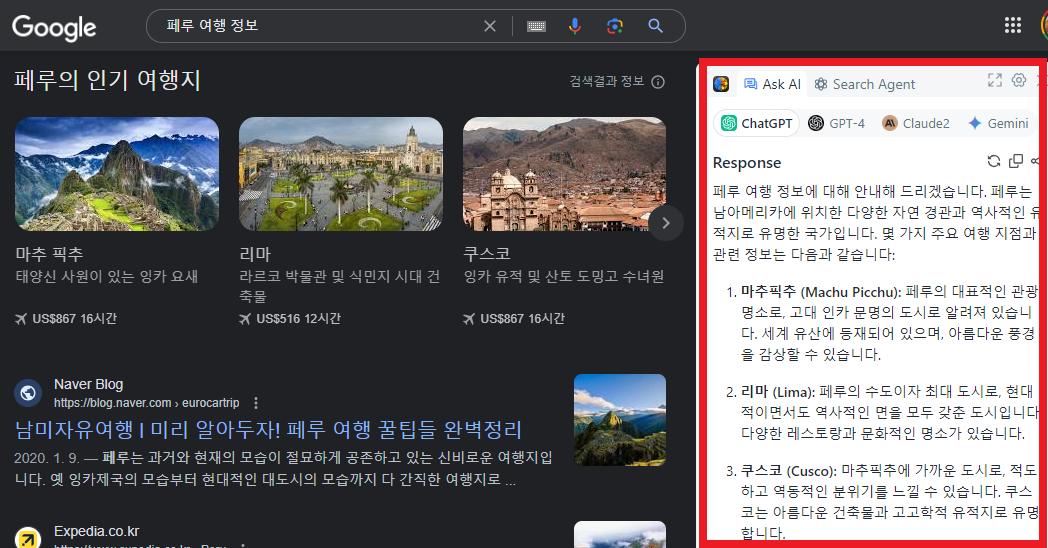Switch to the Ask AI tab

coord(772,84)
